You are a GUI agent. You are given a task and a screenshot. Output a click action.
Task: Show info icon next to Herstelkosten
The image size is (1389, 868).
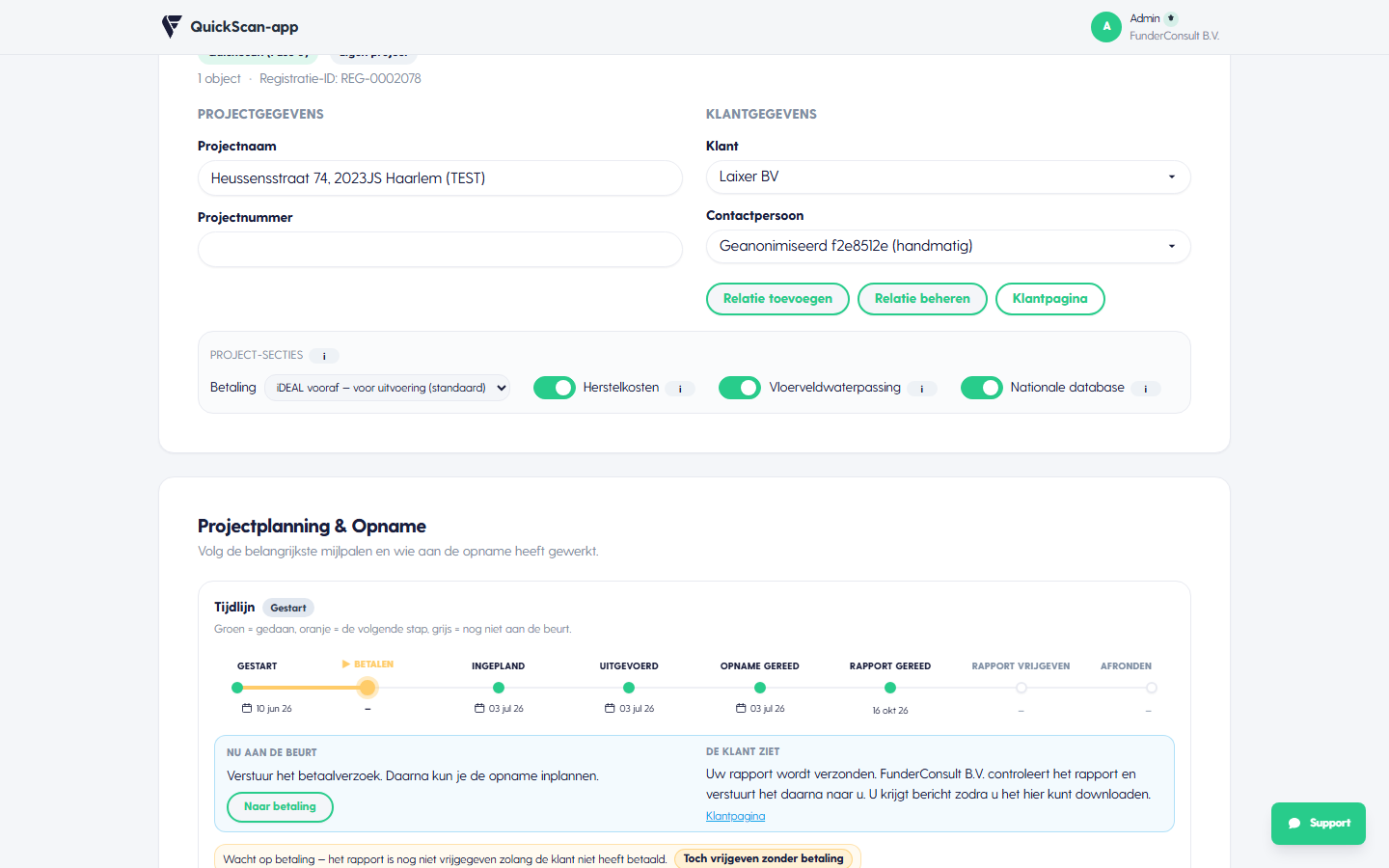[680, 389]
